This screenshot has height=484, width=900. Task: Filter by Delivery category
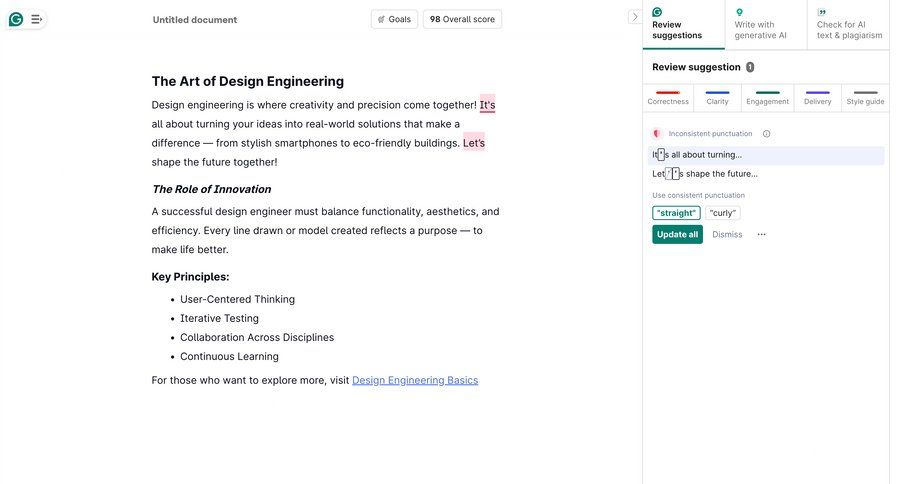(x=817, y=98)
